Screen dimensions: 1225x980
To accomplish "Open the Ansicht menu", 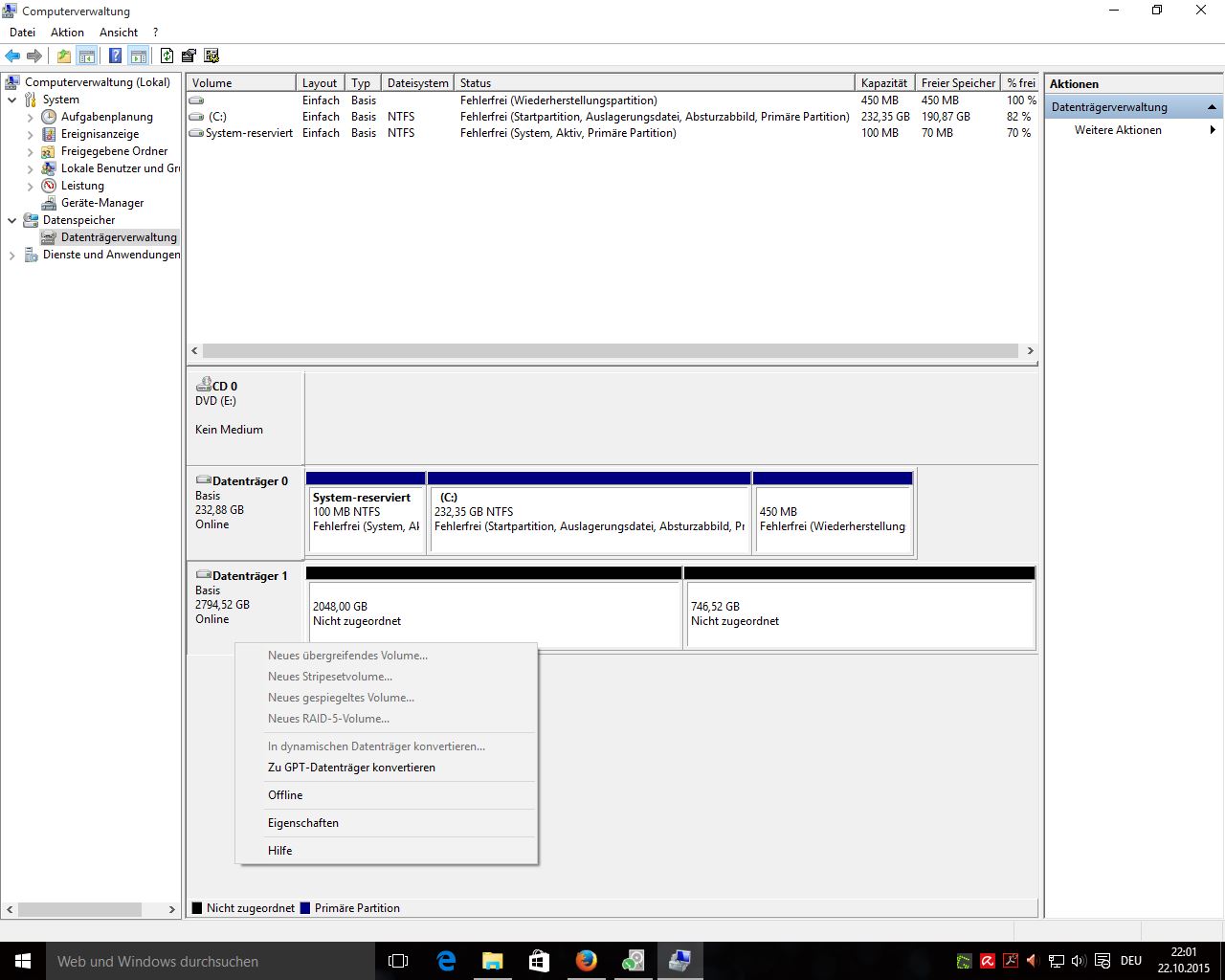I will tap(119, 32).
